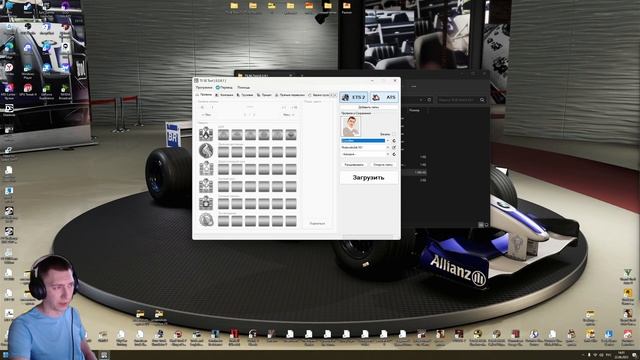Click the ADR skill icon
This screenshot has width=640, height=360.
(206, 134)
